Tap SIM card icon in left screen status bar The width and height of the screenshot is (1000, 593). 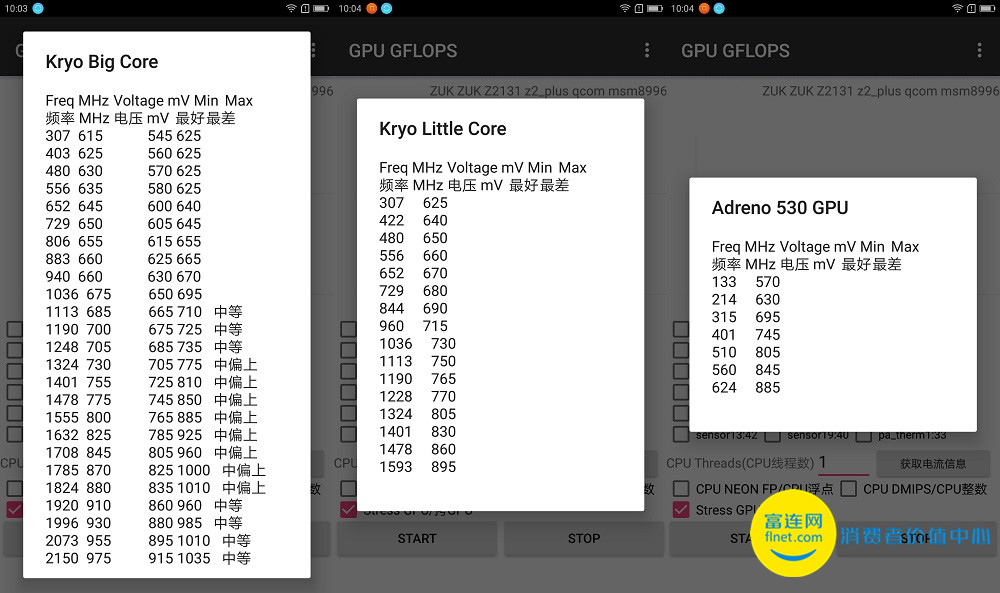pyautogui.click(x=305, y=8)
